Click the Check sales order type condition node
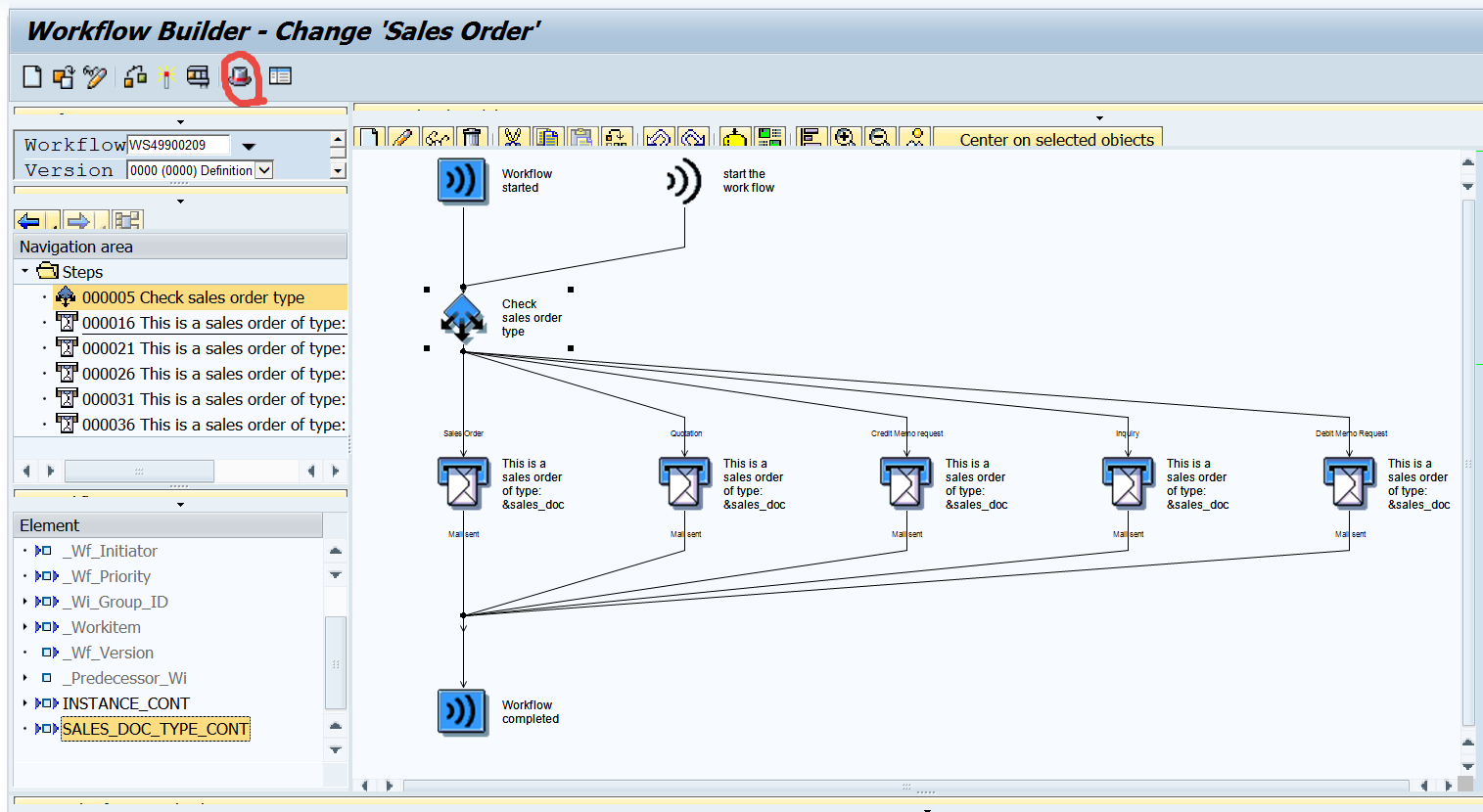Image resolution: width=1483 pixels, height=812 pixels. 462,318
